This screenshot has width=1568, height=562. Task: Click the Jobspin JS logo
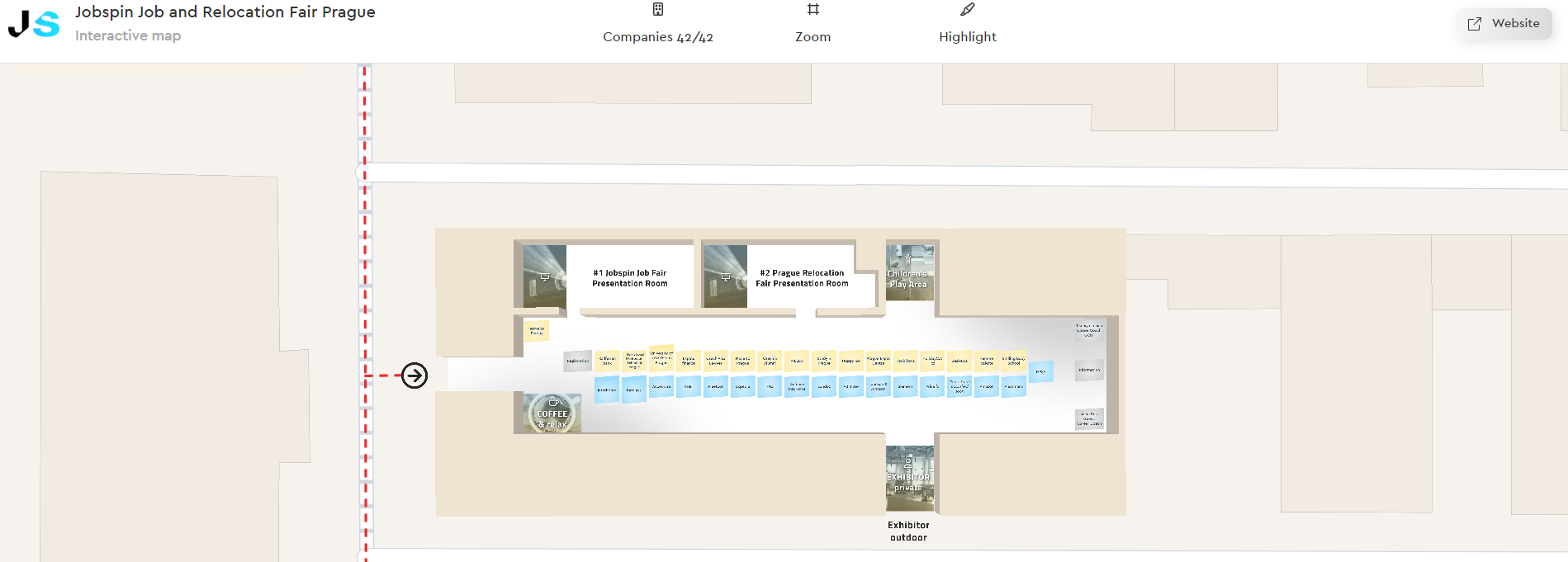[34, 24]
